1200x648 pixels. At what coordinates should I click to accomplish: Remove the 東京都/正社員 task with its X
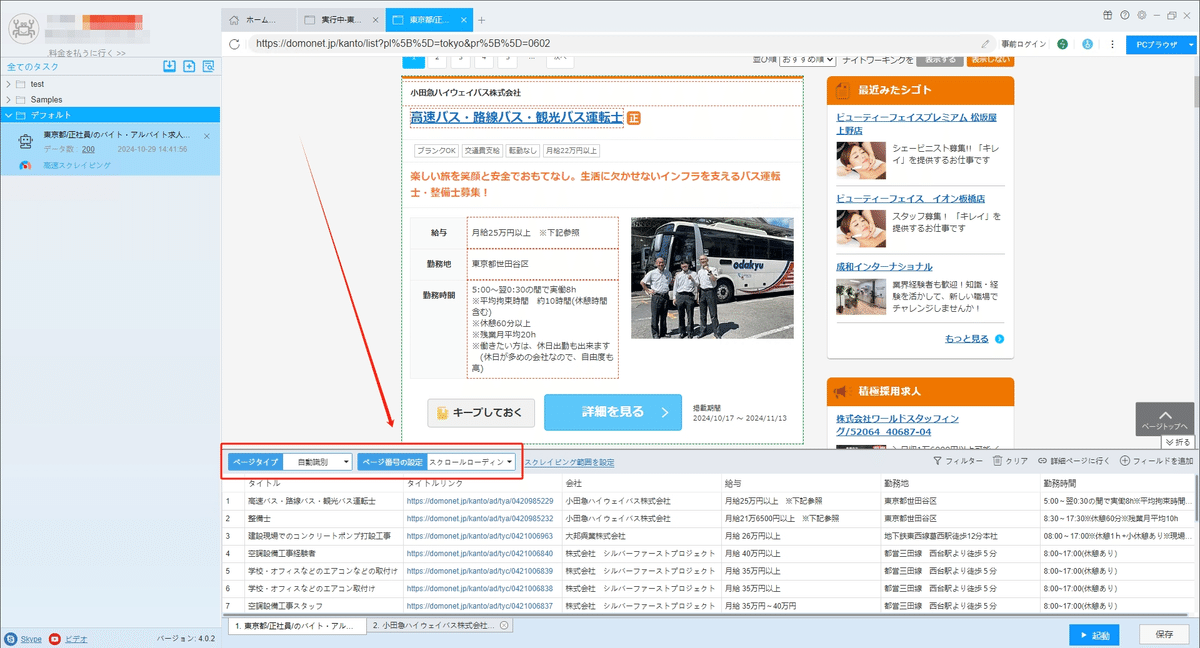pos(207,135)
